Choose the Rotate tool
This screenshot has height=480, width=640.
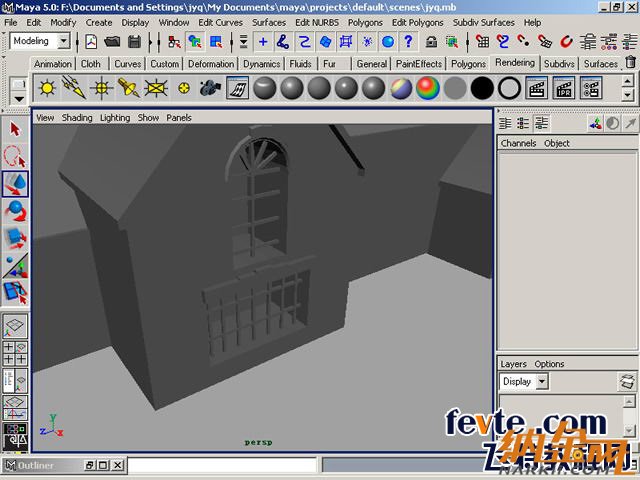(x=15, y=211)
